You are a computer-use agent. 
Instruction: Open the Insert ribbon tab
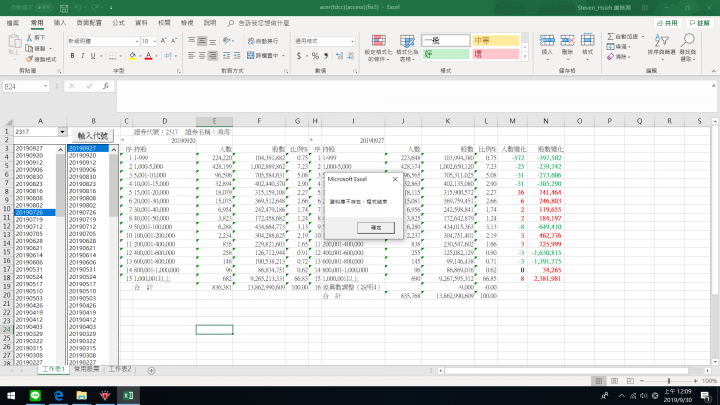[x=60, y=23]
